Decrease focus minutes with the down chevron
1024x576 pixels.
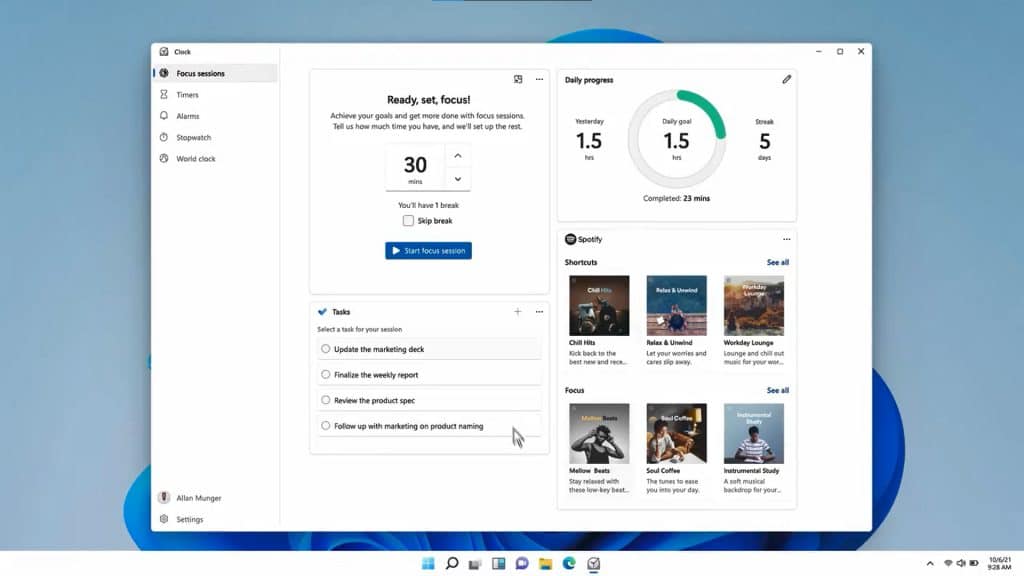[457, 179]
